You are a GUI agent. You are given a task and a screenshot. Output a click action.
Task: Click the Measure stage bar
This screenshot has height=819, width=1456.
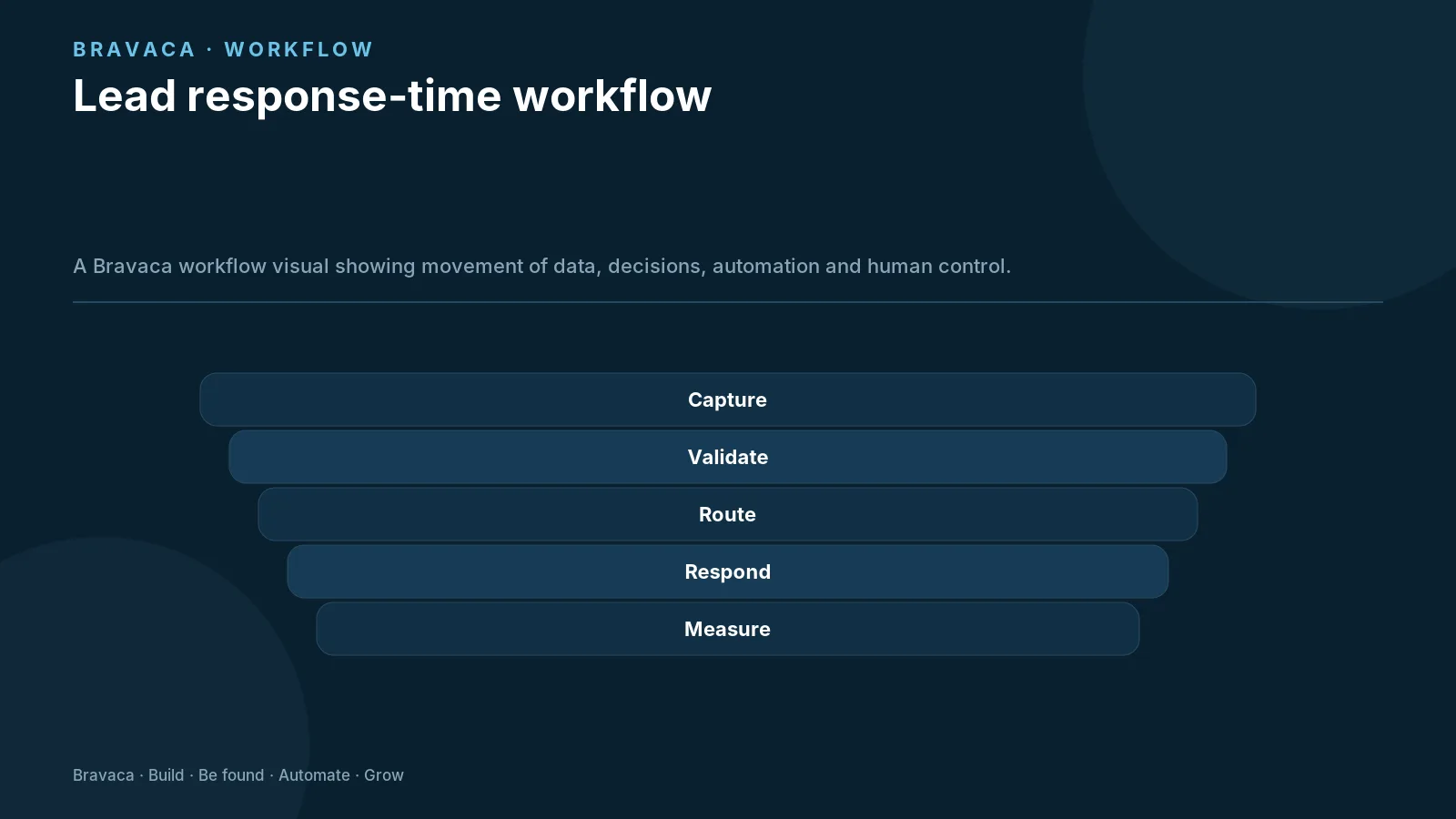point(728,629)
